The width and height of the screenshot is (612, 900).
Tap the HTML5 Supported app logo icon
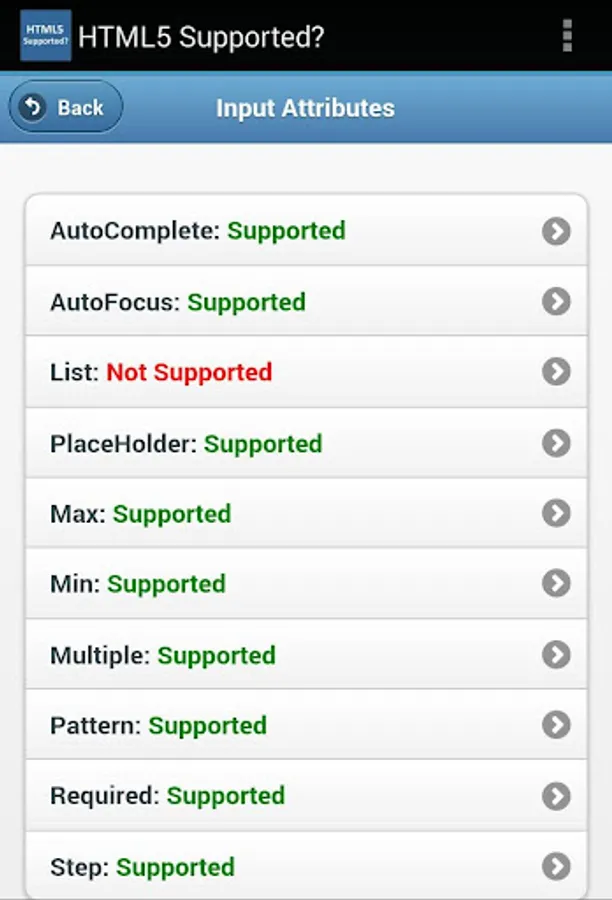click(45, 36)
